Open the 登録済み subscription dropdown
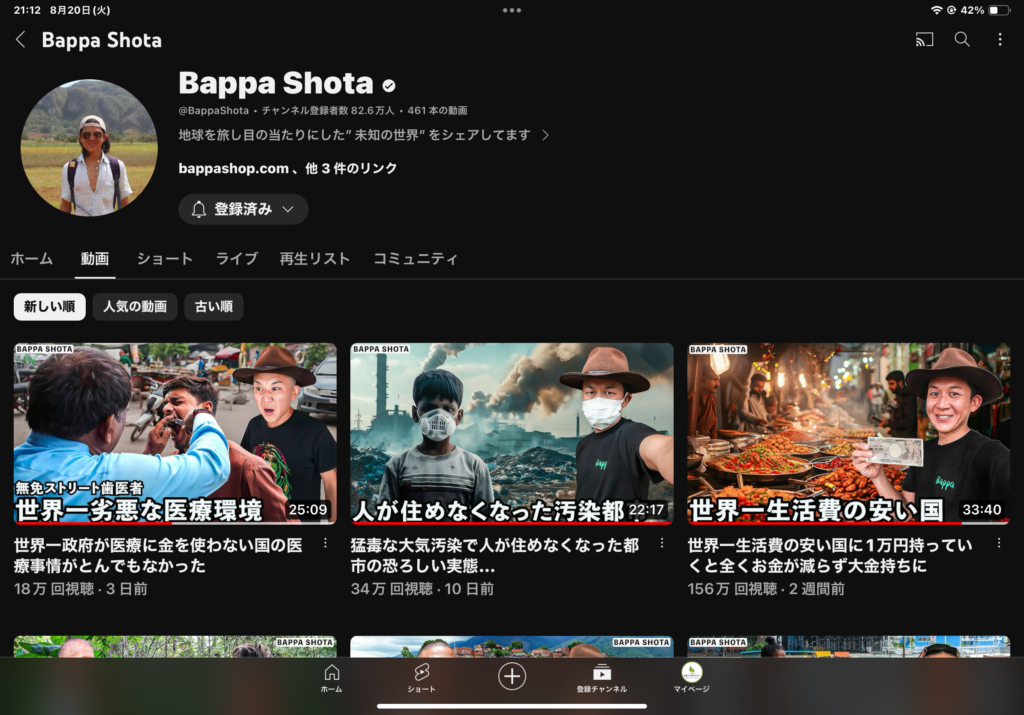 pos(243,209)
